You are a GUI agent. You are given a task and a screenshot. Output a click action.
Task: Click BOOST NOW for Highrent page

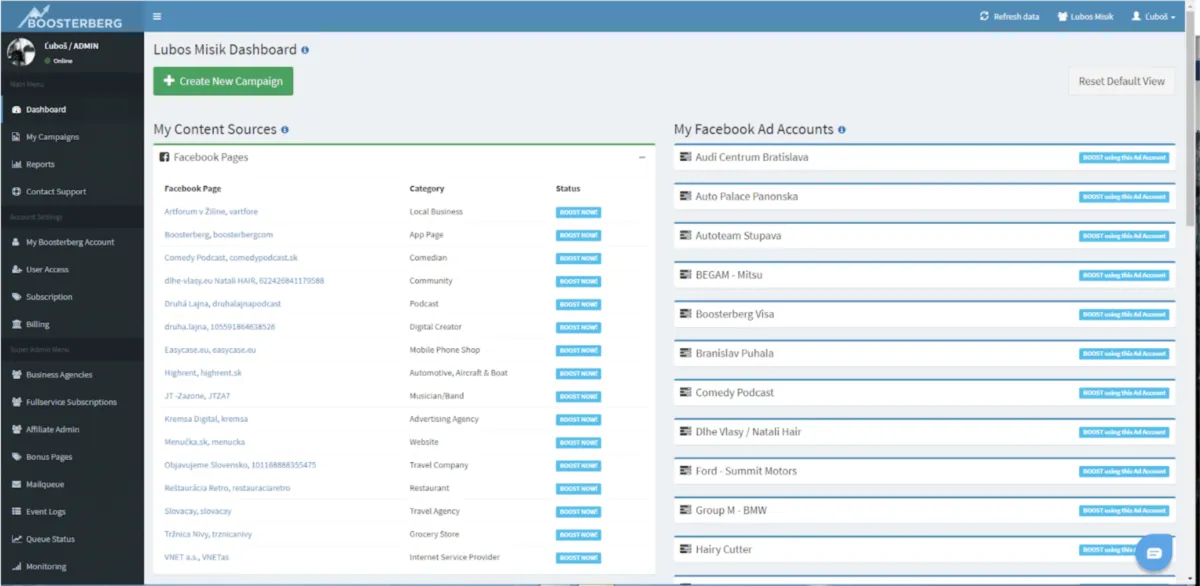point(578,373)
